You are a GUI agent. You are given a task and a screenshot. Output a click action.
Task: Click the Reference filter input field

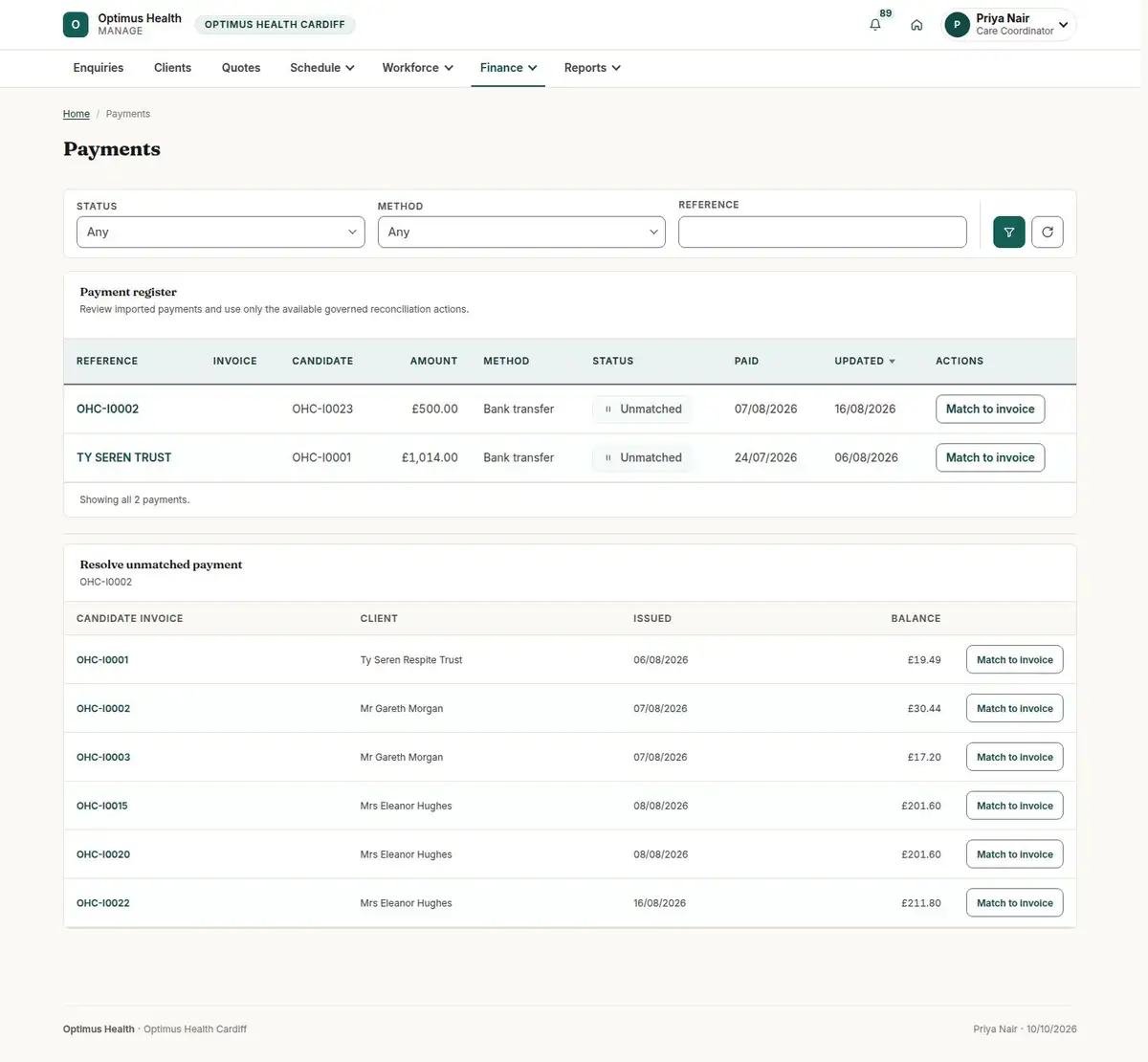pos(823,232)
